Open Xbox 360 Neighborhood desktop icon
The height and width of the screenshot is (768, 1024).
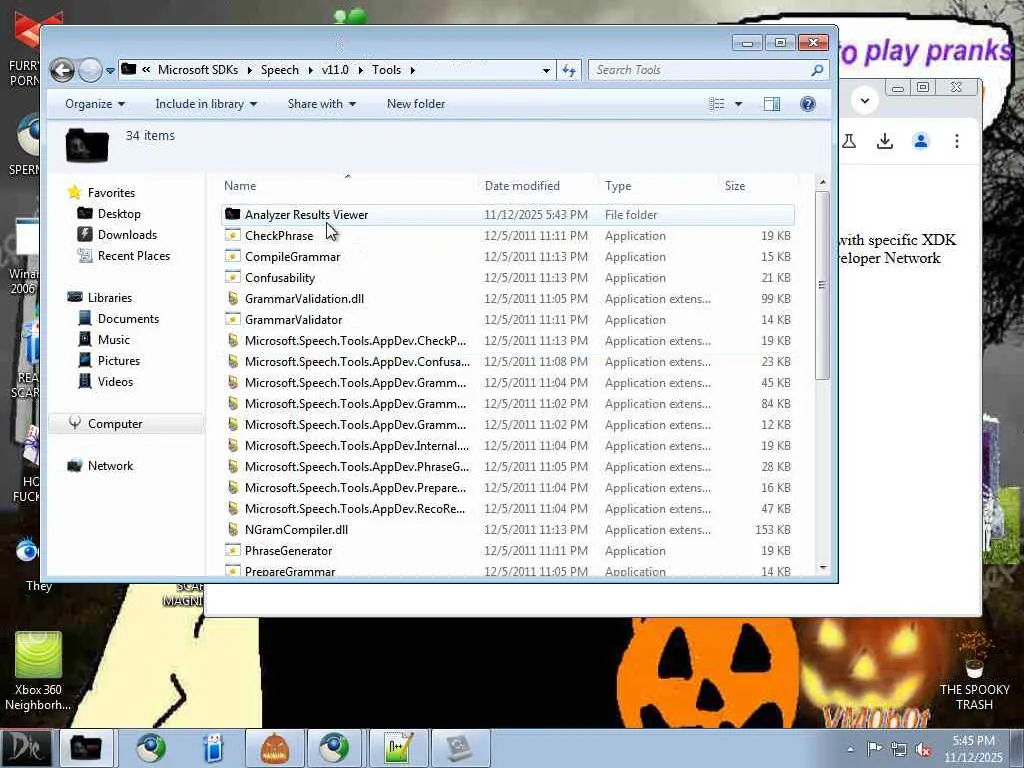pos(38,671)
